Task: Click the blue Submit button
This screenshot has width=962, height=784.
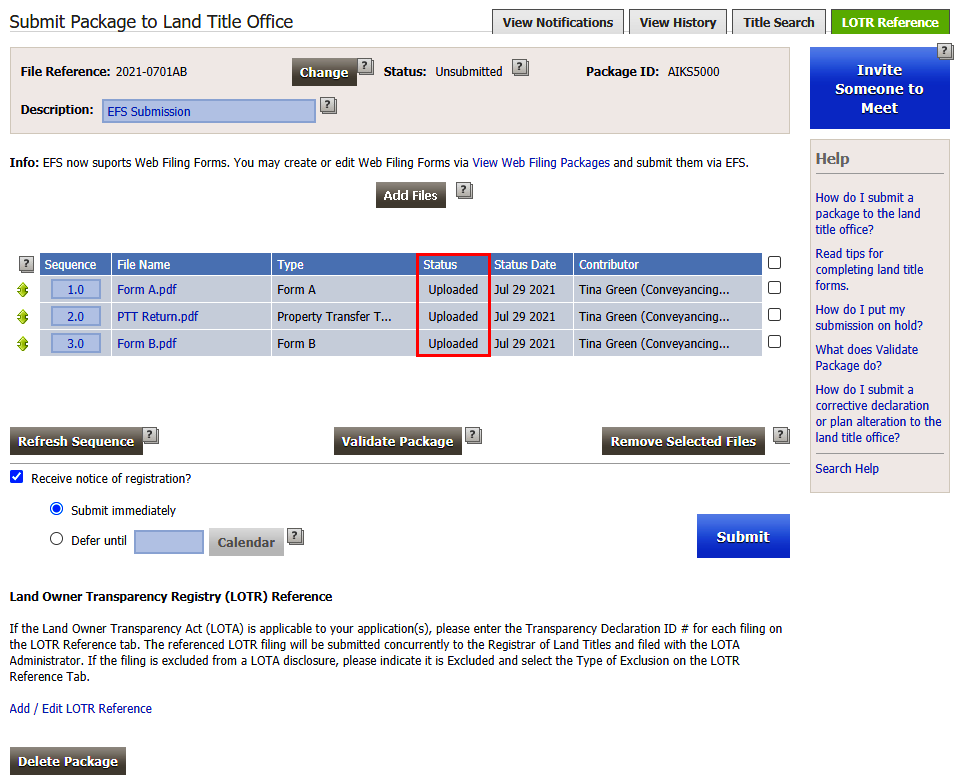Action: pos(743,536)
